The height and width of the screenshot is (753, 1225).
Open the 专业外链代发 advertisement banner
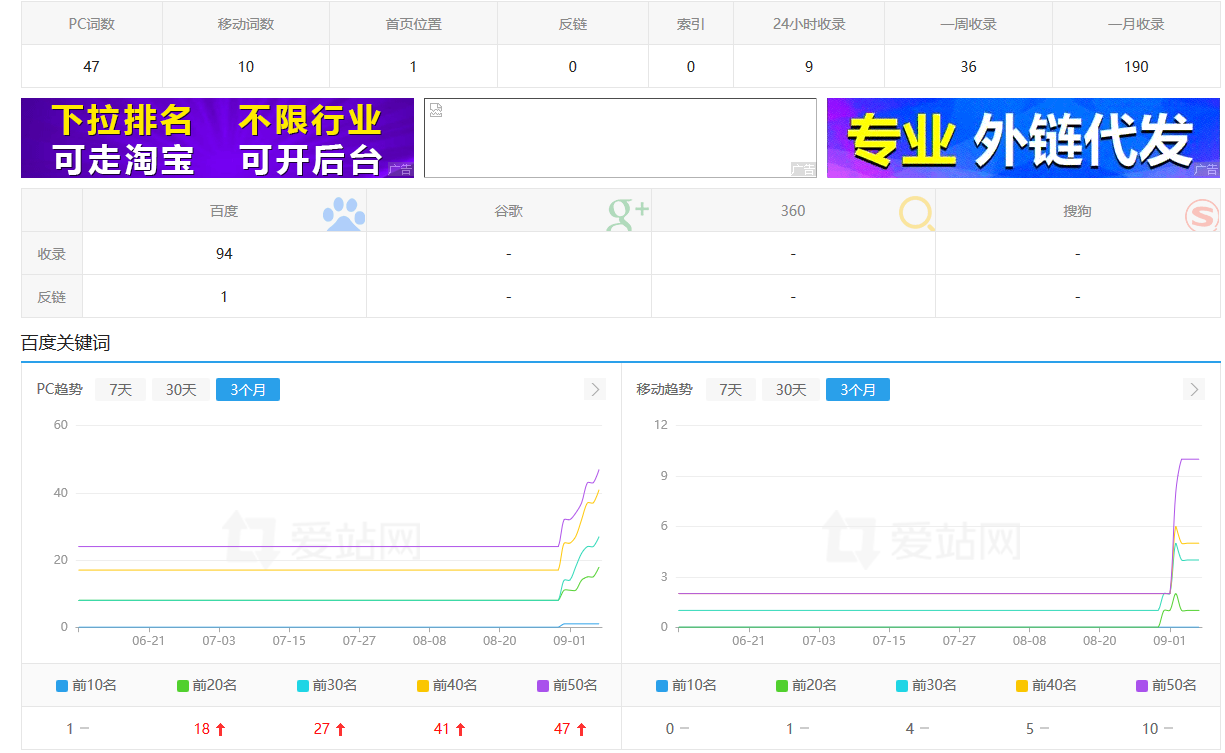click(x=1022, y=138)
